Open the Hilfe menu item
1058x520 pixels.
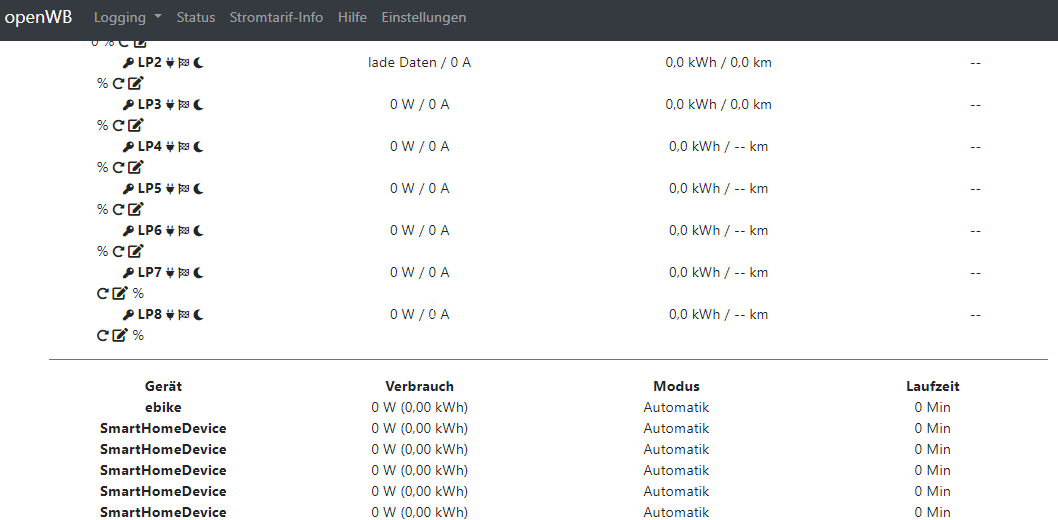pyautogui.click(x=352, y=18)
